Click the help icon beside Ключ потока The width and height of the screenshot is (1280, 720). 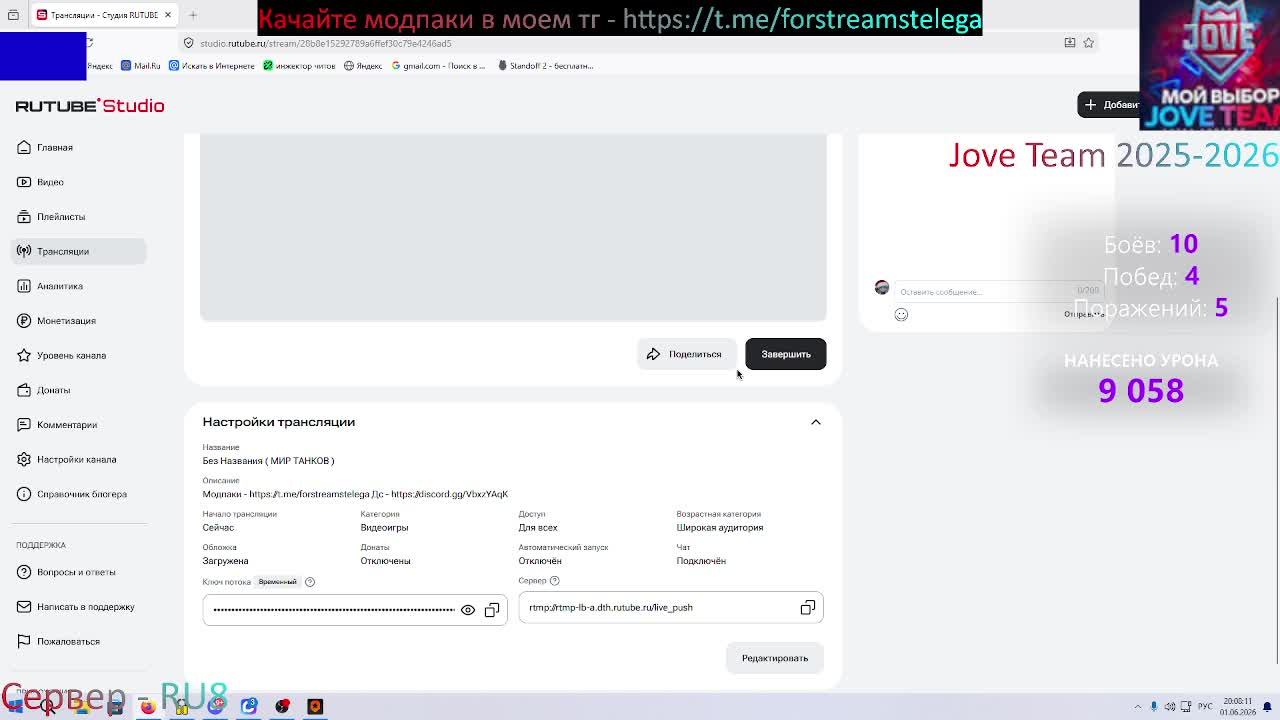coord(310,582)
